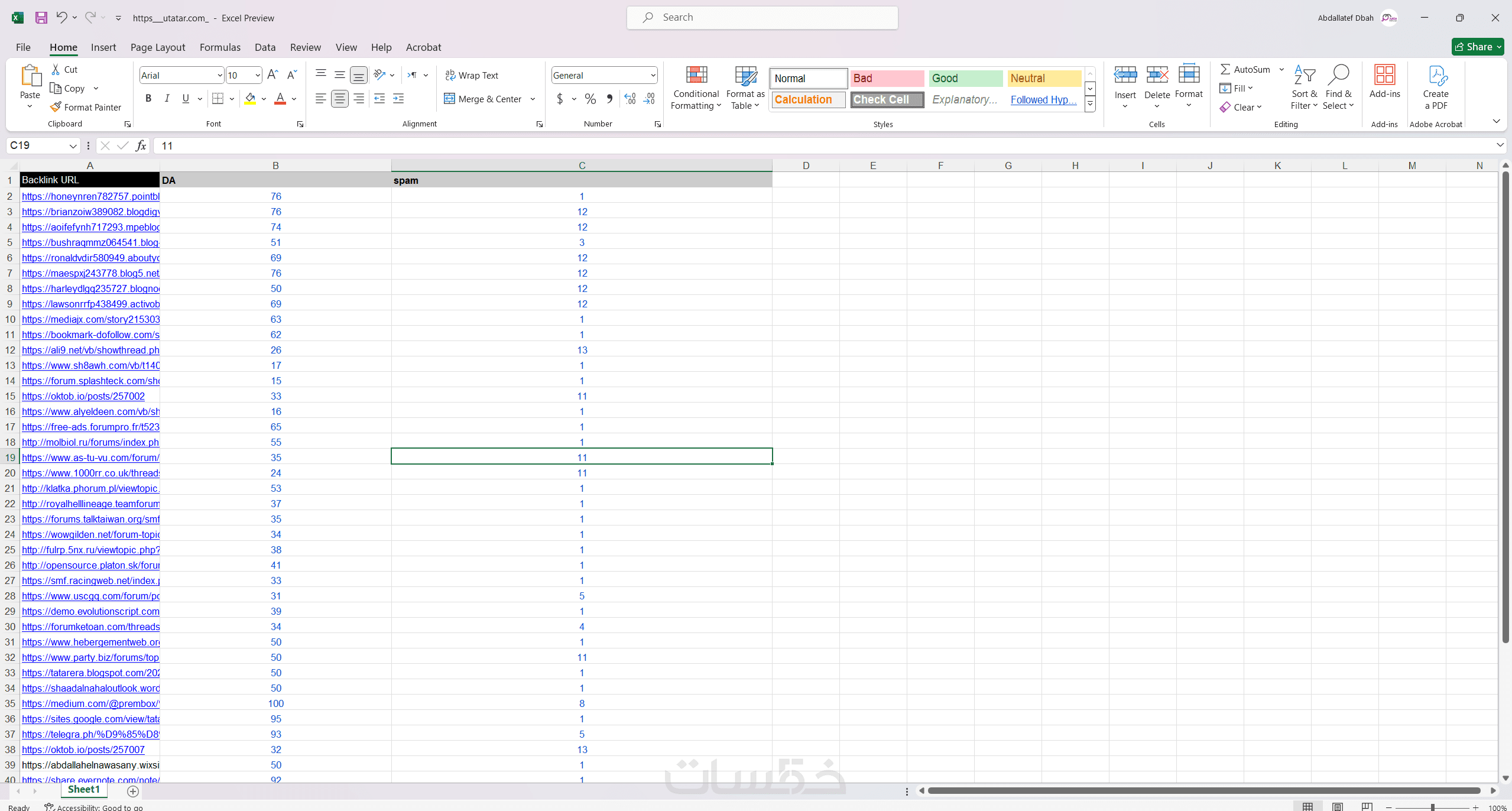
Task: Toggle Wrap Text option
Action: pos(472,75)
